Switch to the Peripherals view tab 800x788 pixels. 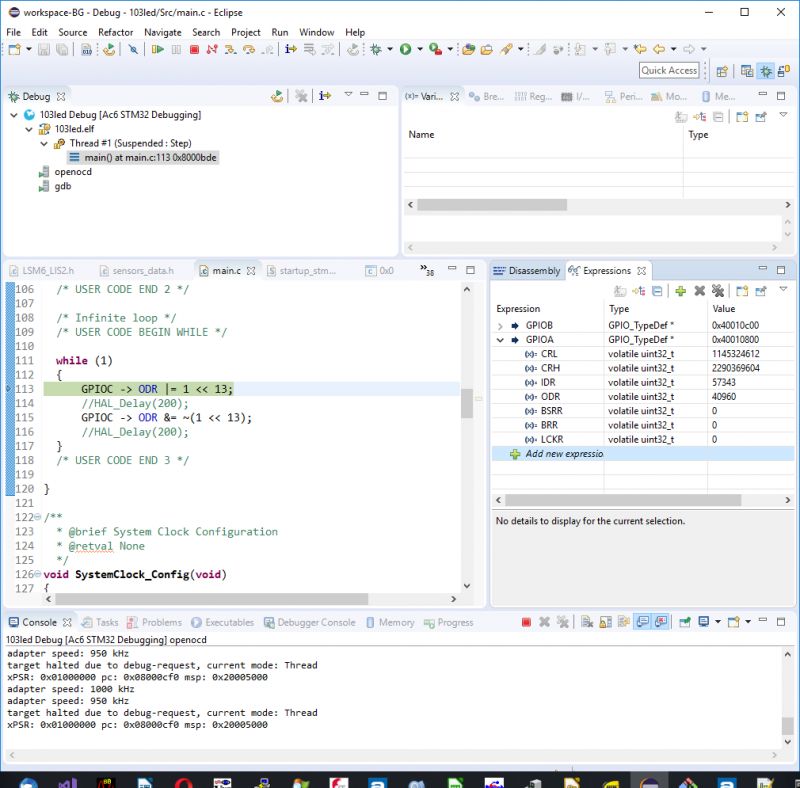tap(623, 96)
